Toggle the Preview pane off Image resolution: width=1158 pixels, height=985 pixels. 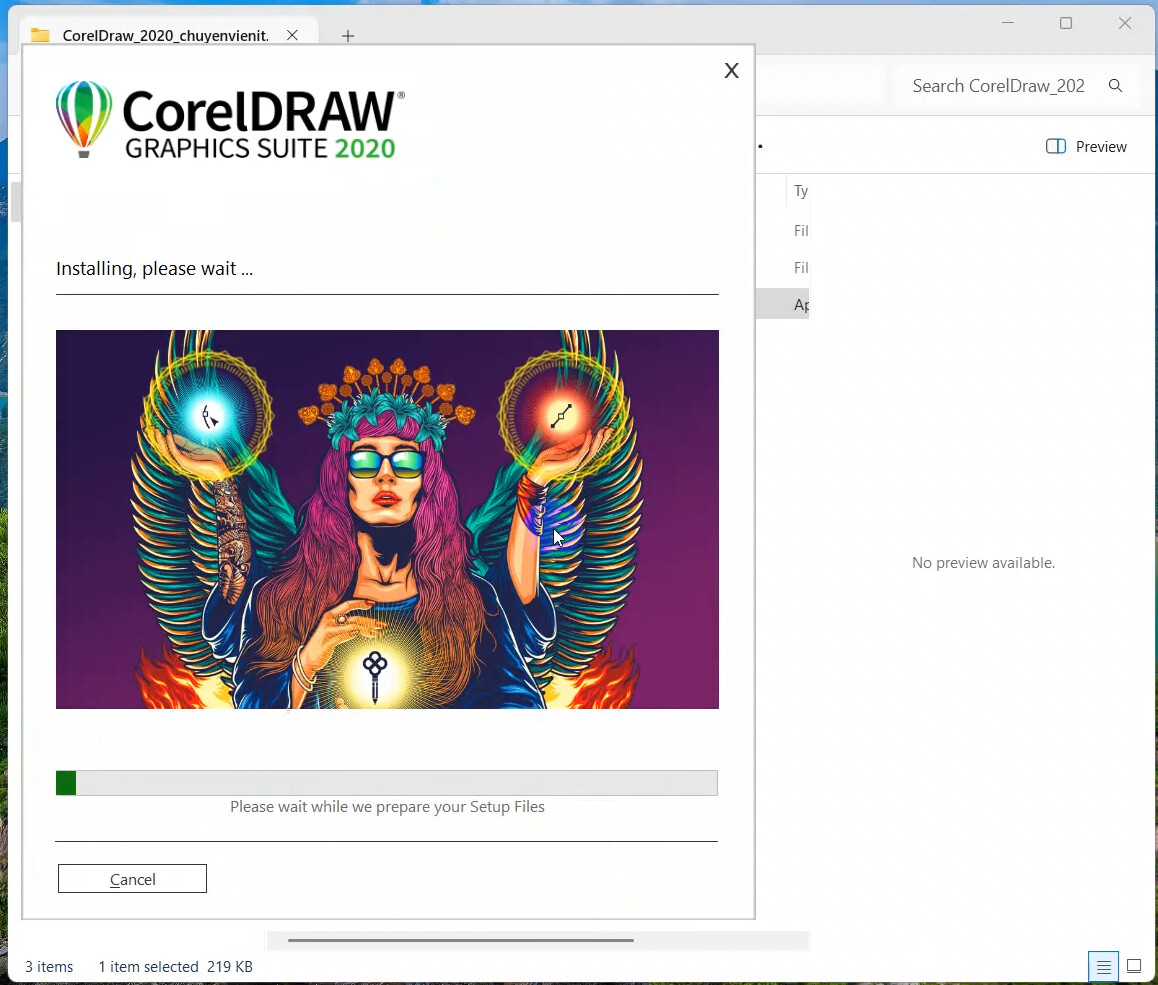[1086, 146]
